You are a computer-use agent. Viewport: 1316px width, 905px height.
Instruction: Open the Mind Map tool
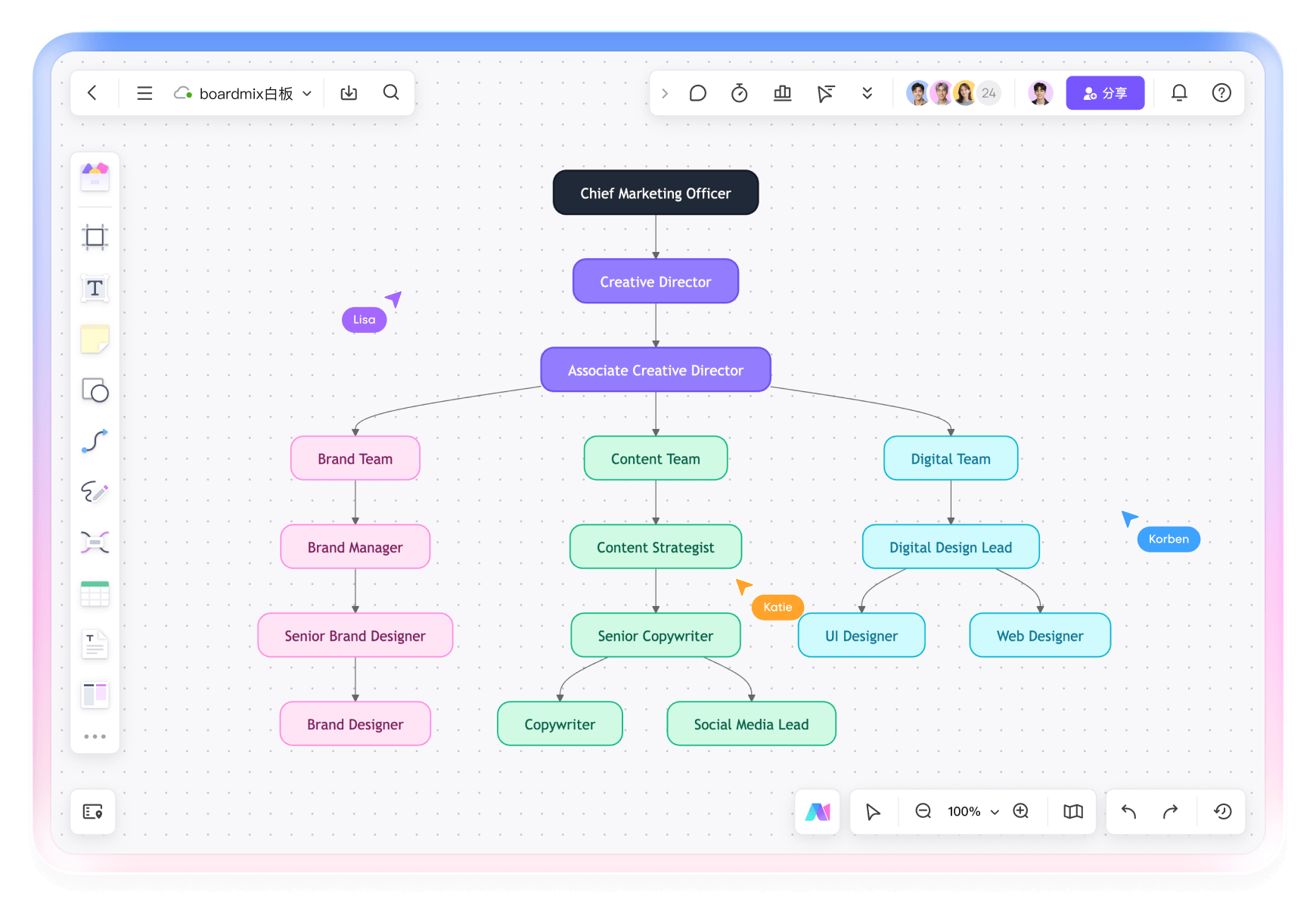95,543
